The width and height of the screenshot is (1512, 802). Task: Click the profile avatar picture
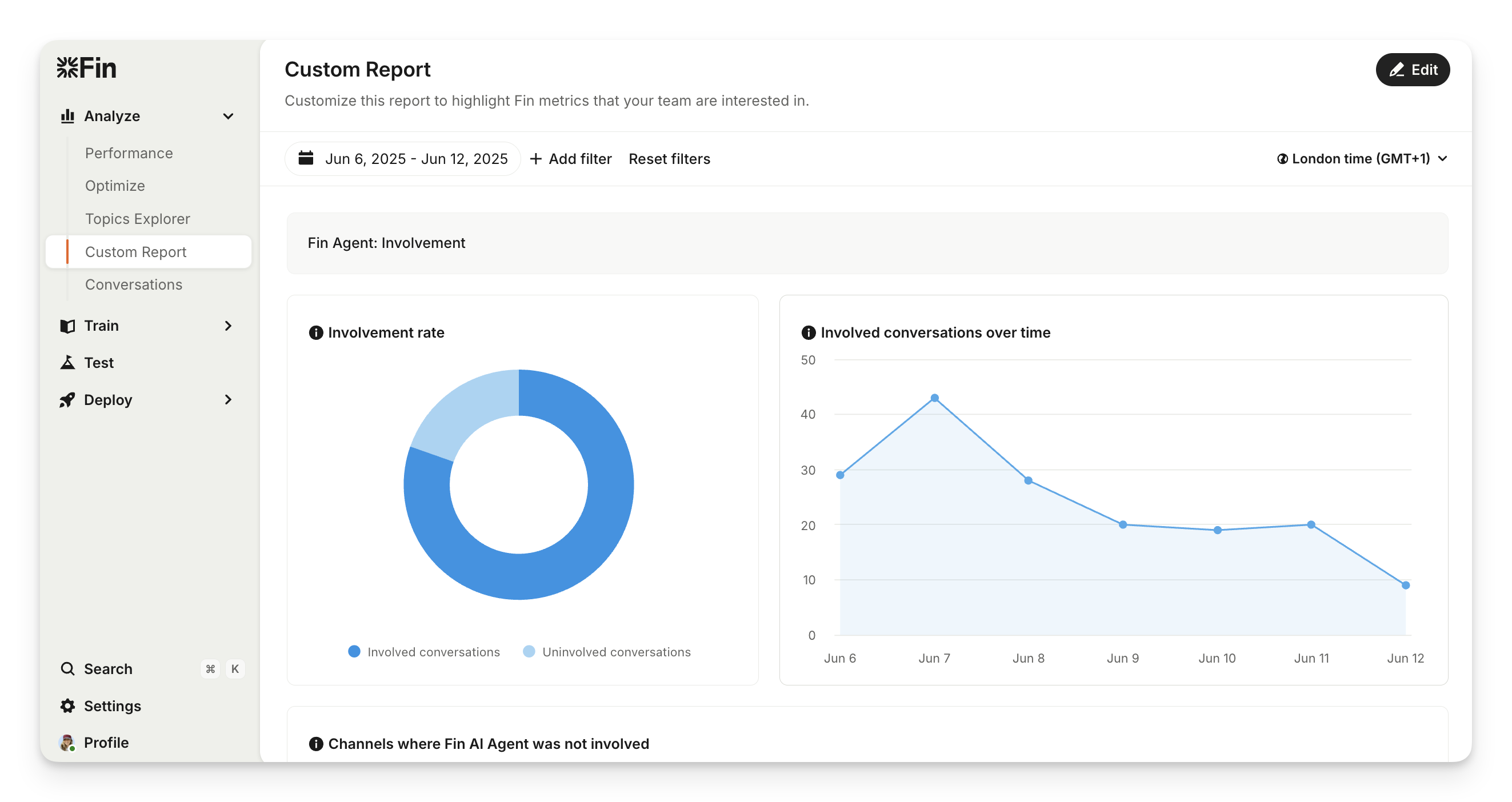tap(67, 743)
